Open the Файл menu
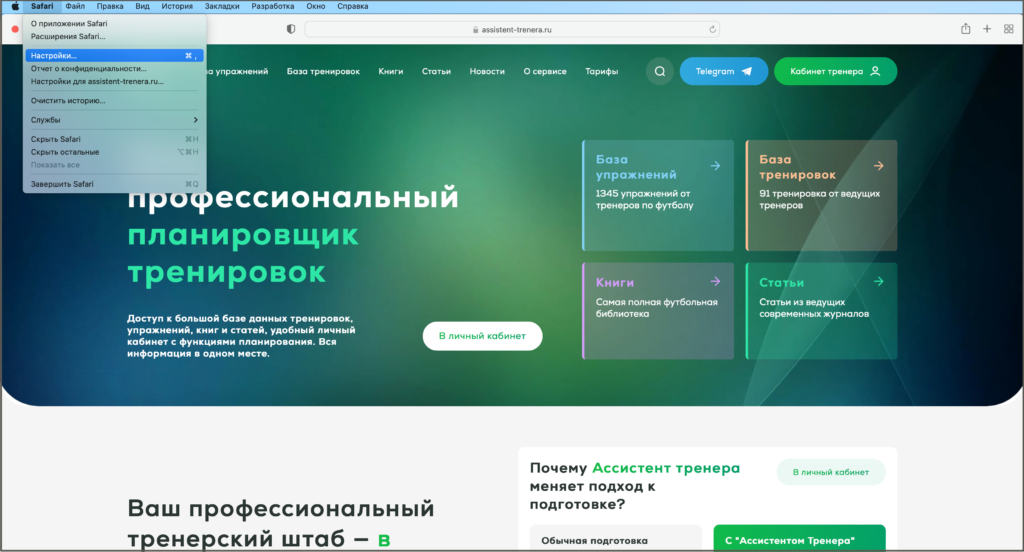The image size is (1024, 552). [75, 6]
